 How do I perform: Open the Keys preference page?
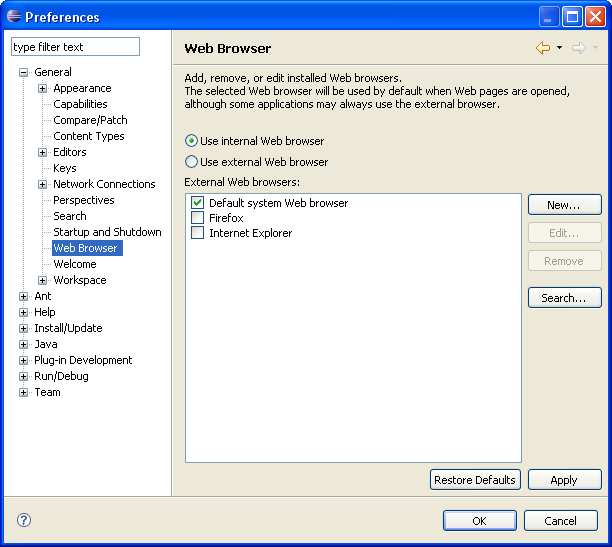point(65,168)
